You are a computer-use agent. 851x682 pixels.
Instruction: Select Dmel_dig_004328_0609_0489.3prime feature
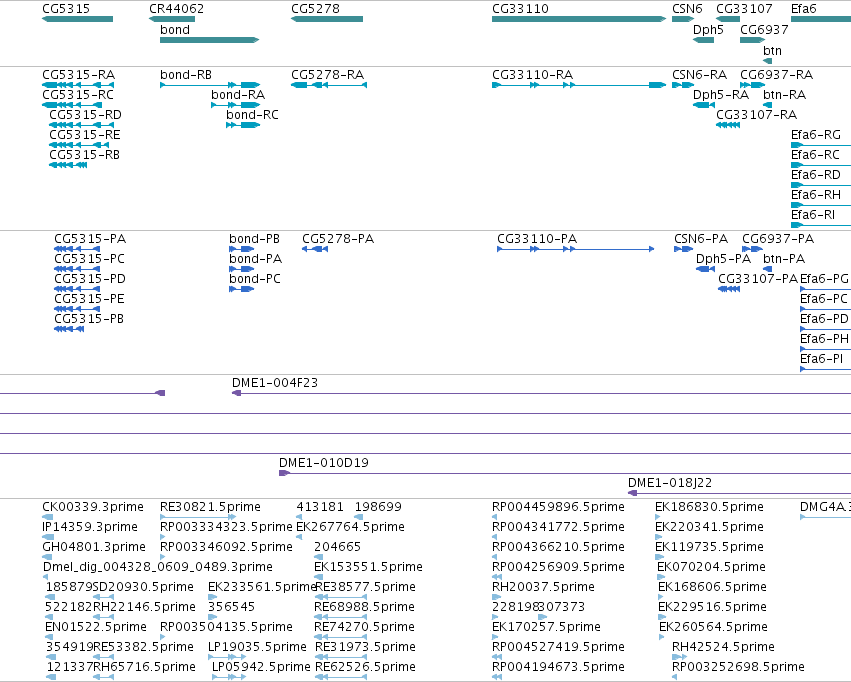pos(46,577)
